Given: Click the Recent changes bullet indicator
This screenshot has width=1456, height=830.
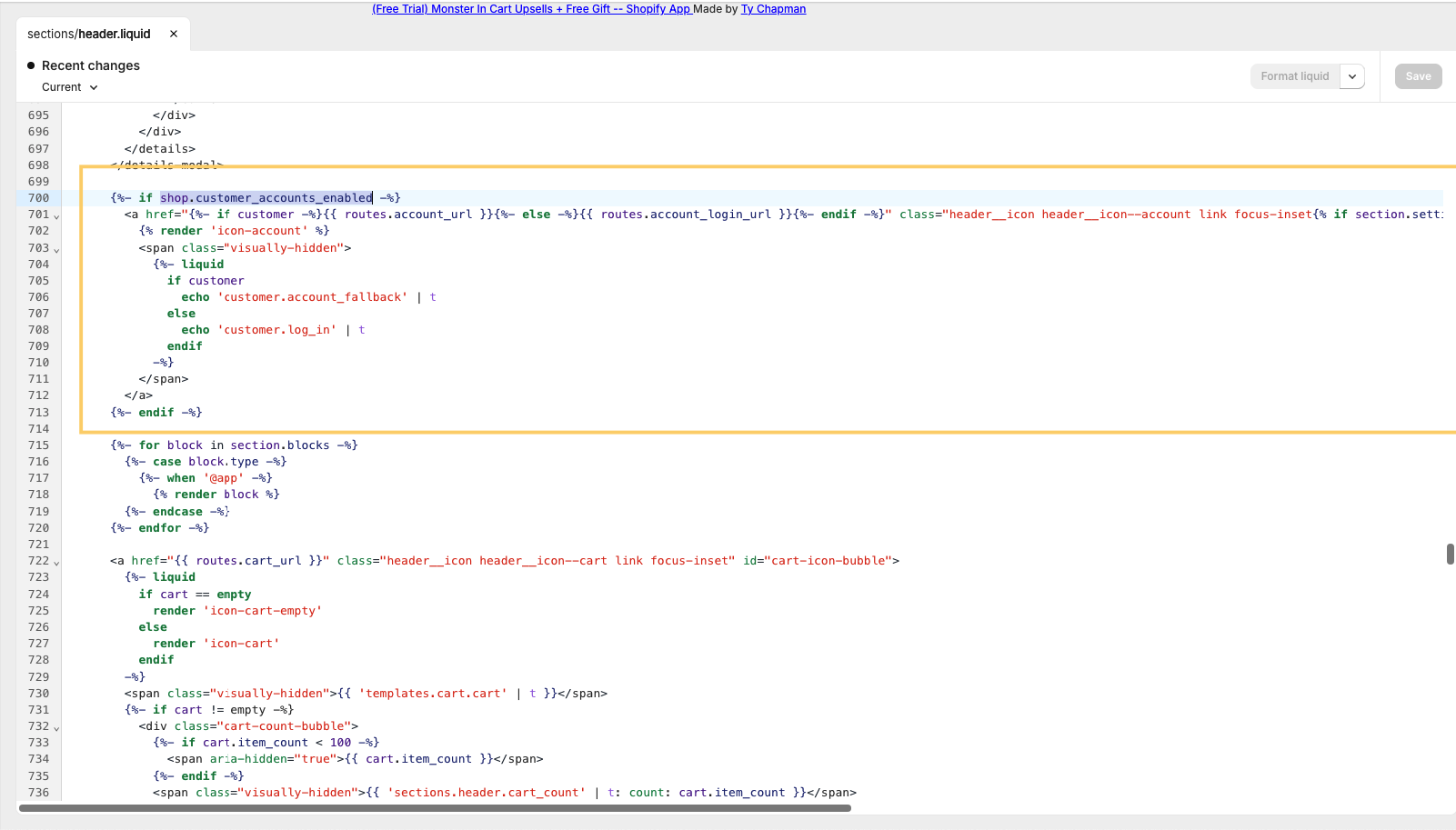Looking at the screenshot, I should pos(31,65).
